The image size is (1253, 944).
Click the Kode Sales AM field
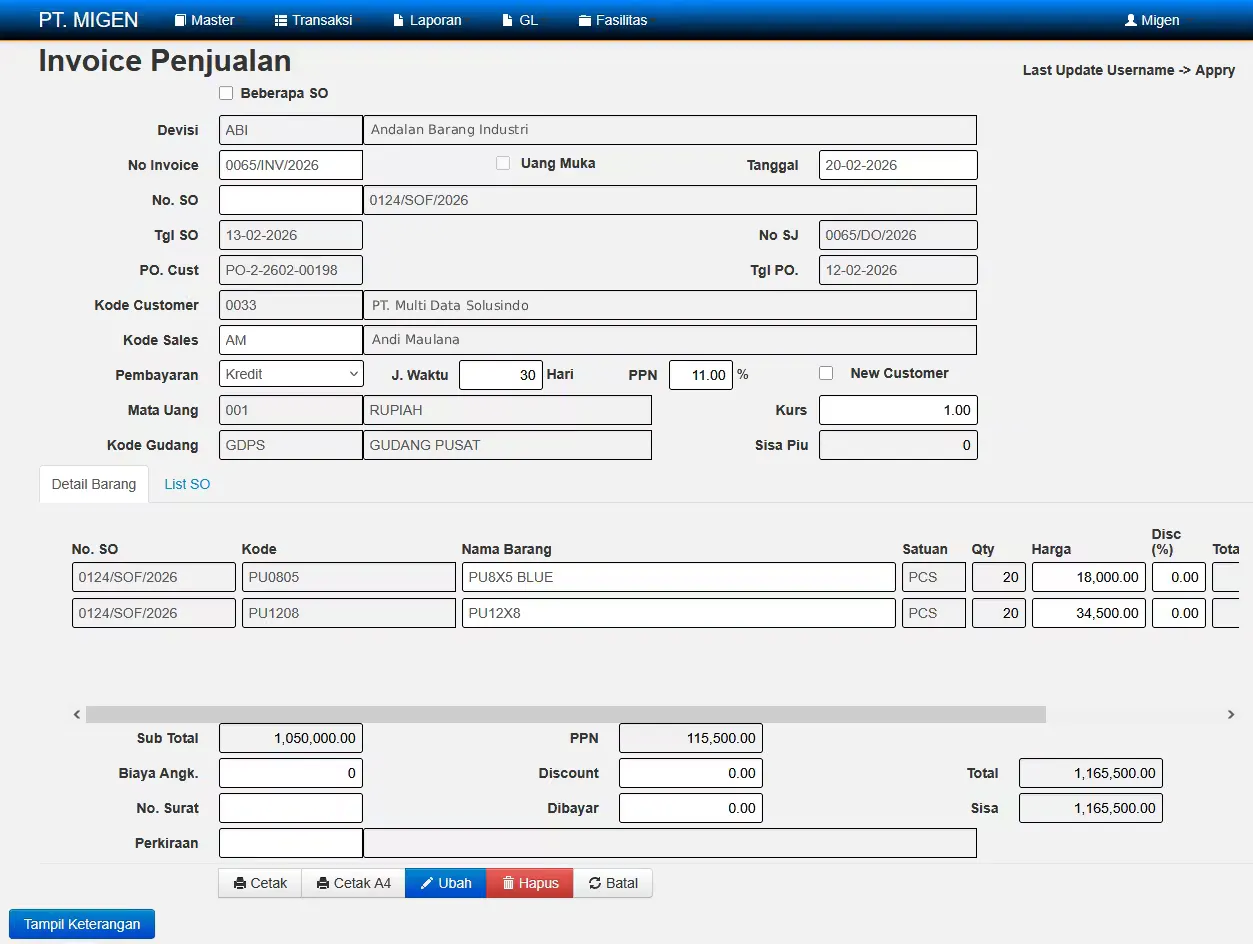(x=291, y=340)
